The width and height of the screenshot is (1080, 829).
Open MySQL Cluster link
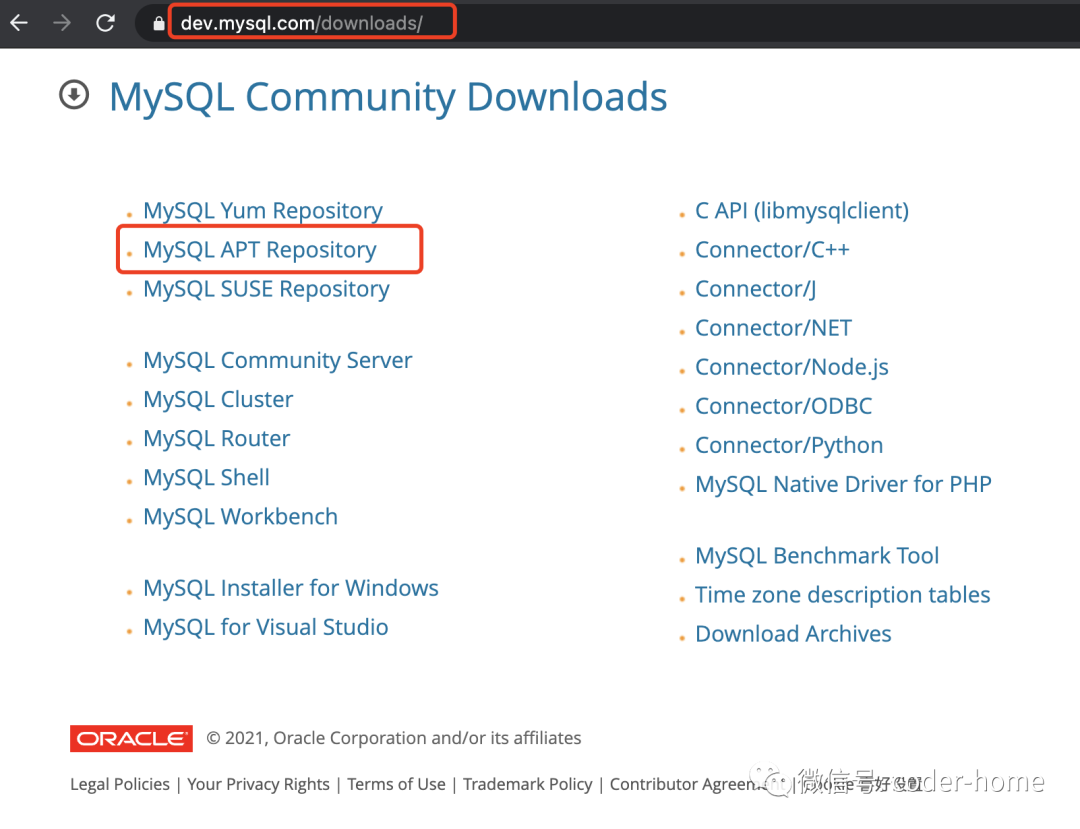click(x=218, y=399)
